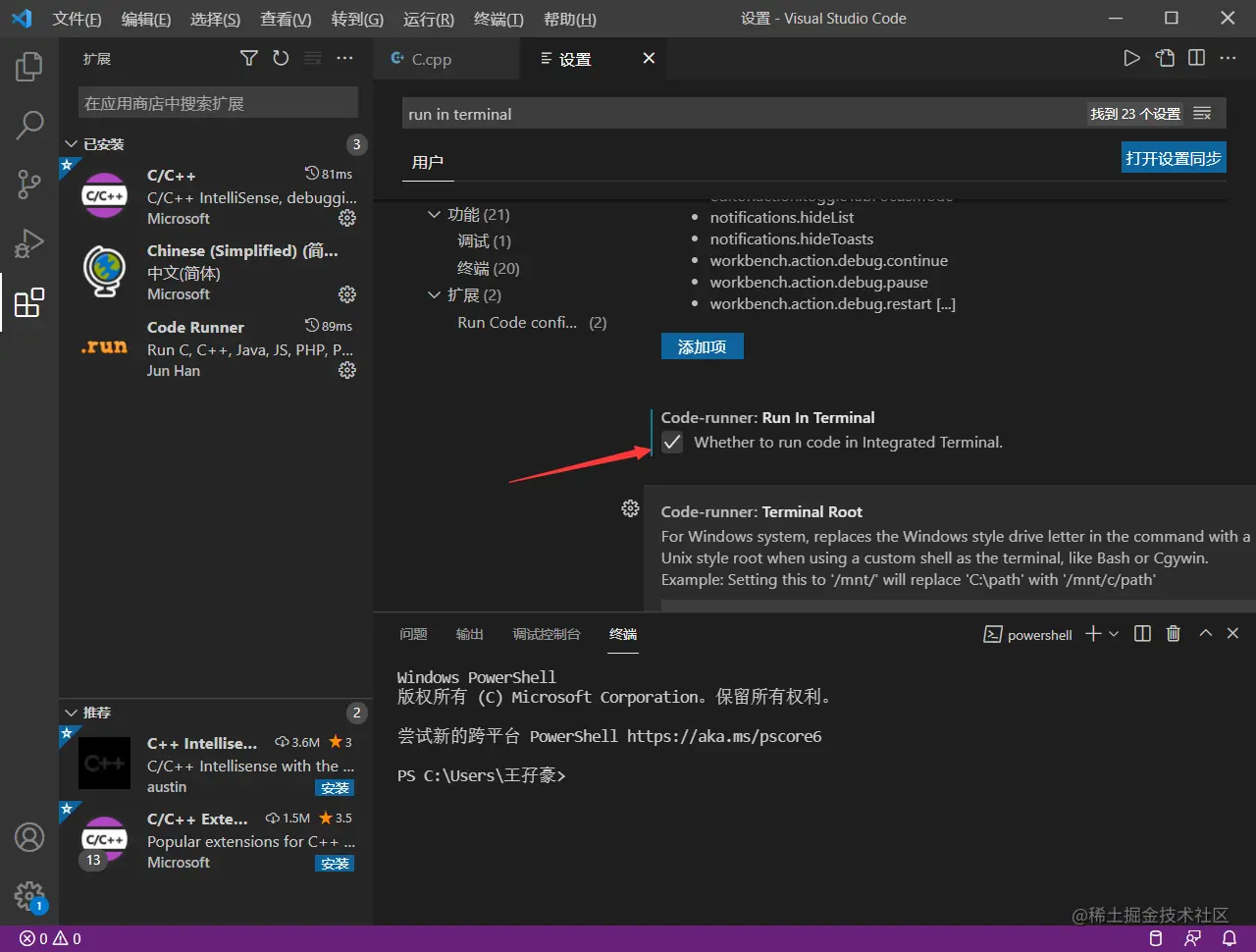Open the Explorer view in the activity bar
1256x952 pixels.
29,67
